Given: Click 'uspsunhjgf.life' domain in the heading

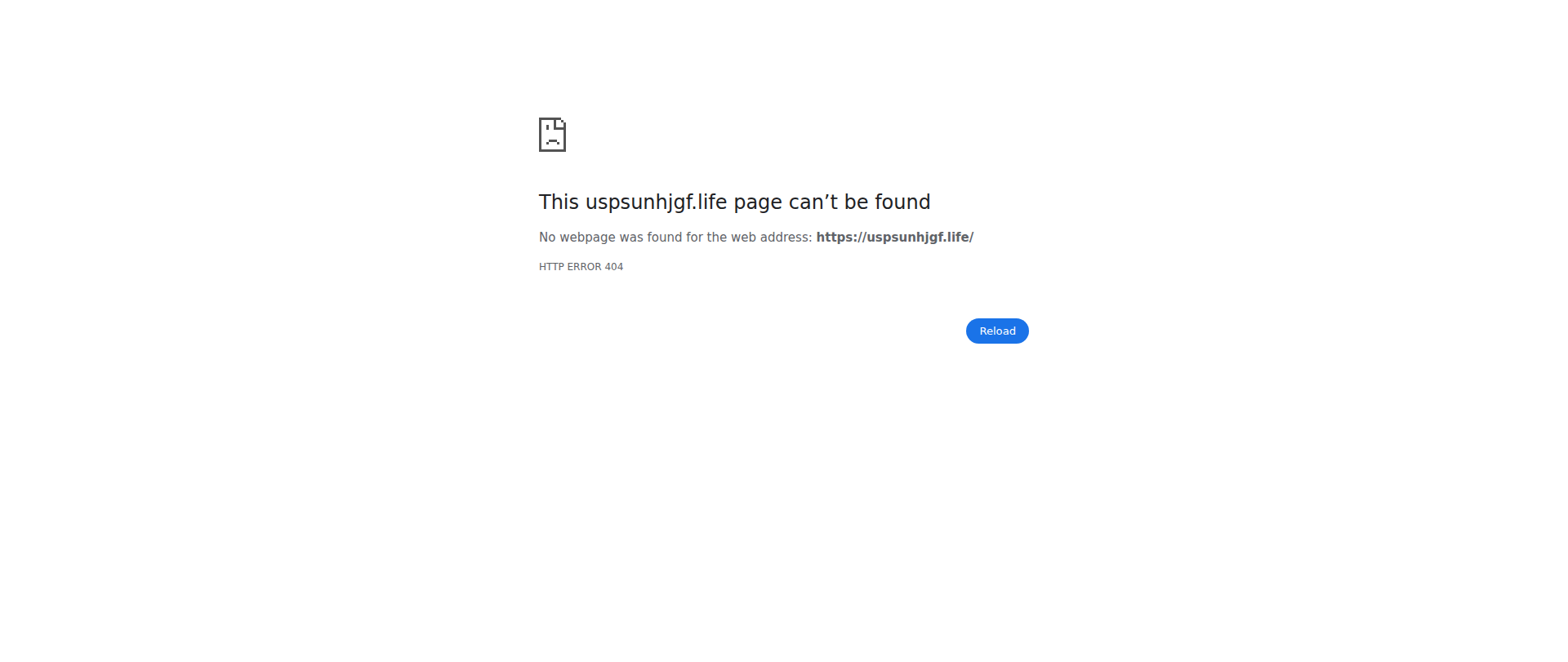Looking at the screenshot, I should [657, 202].
